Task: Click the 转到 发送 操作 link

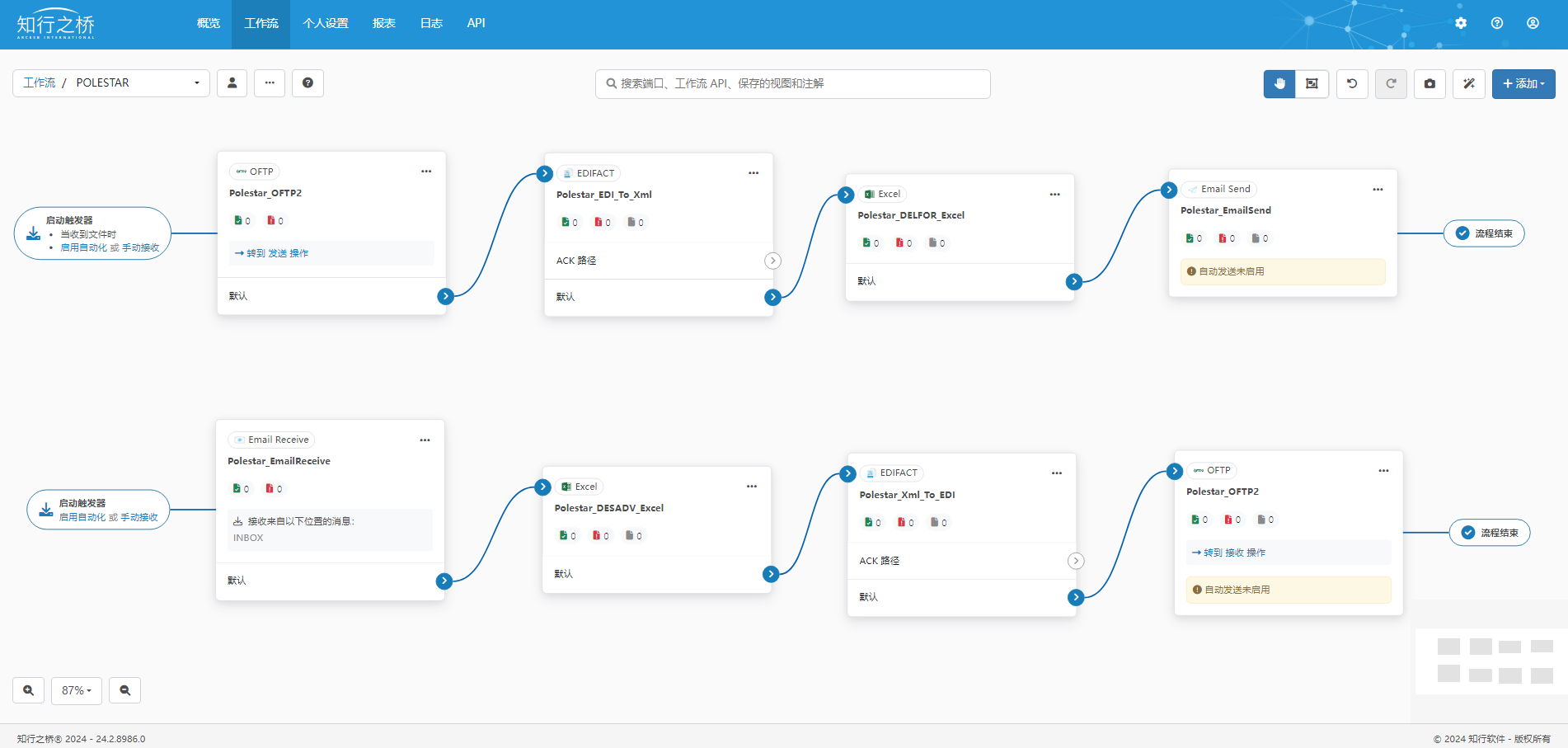Action: (x=272, y=253)
